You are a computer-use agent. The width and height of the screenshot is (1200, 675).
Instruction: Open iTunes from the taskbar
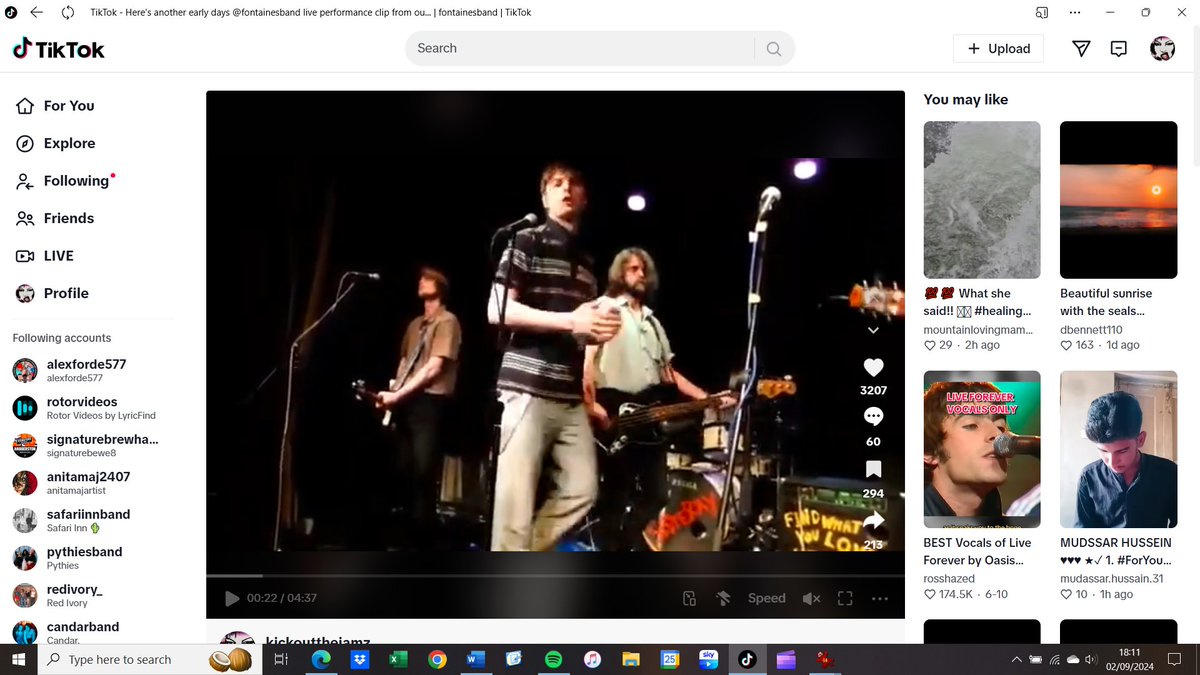tap(592, 659)
